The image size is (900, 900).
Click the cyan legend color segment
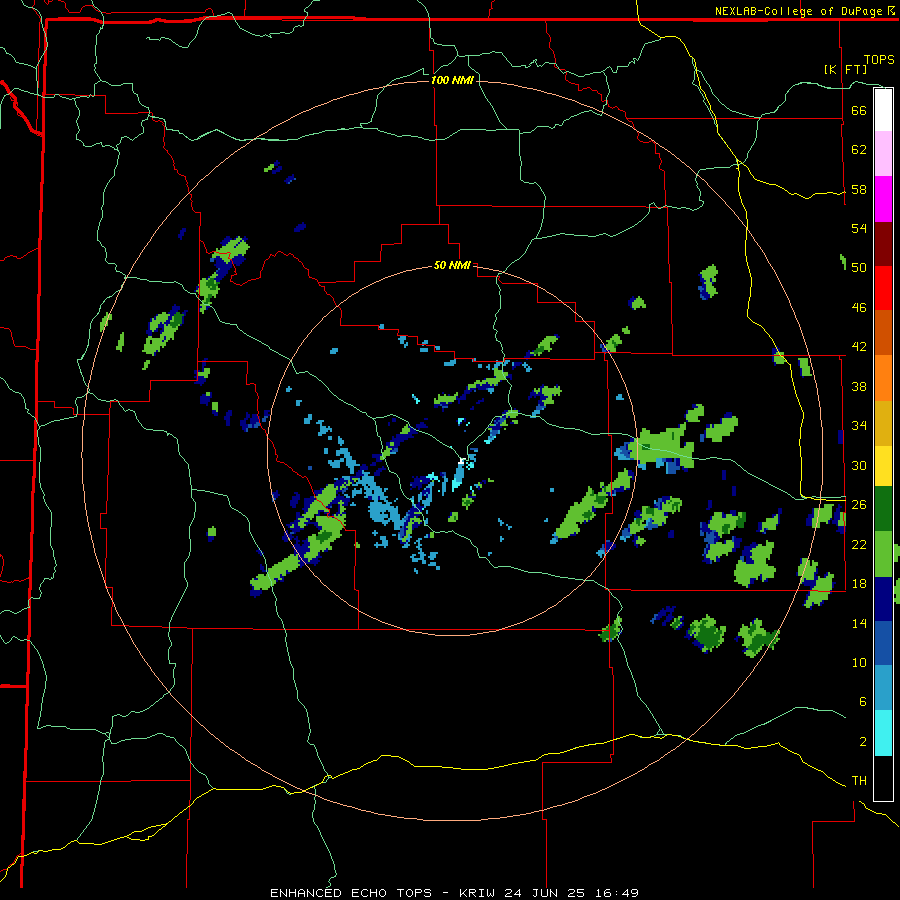[x=883, y=734]
